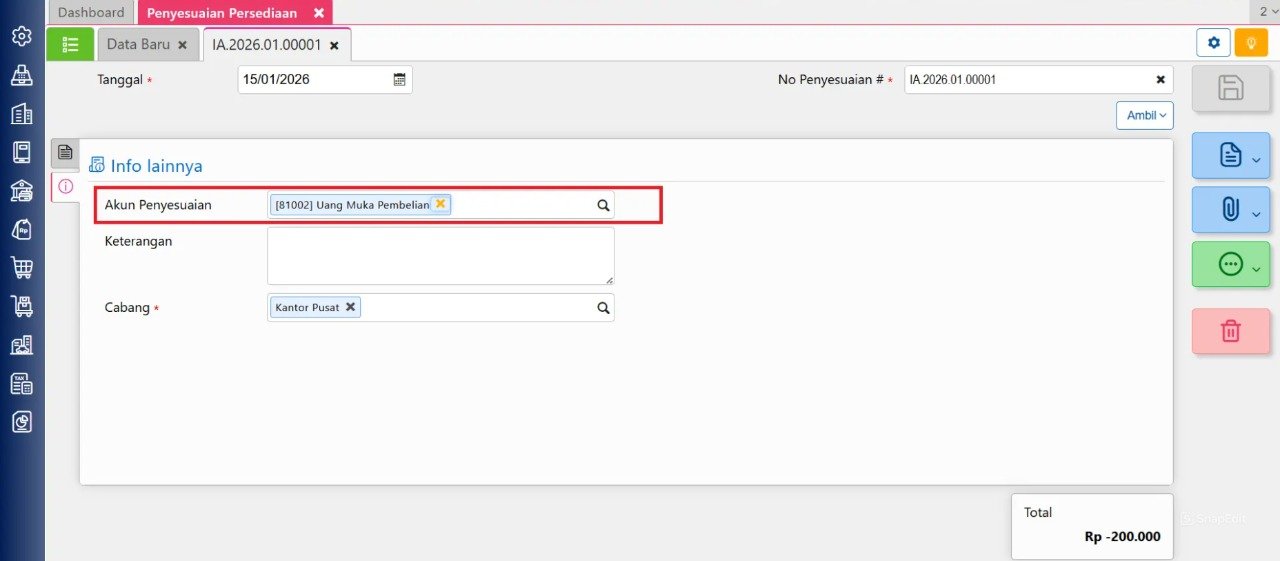Image resolution: width=1280 pixels, height=561 pixels.
Task: Click the red trash delete button
Action: pos(1231,331)
